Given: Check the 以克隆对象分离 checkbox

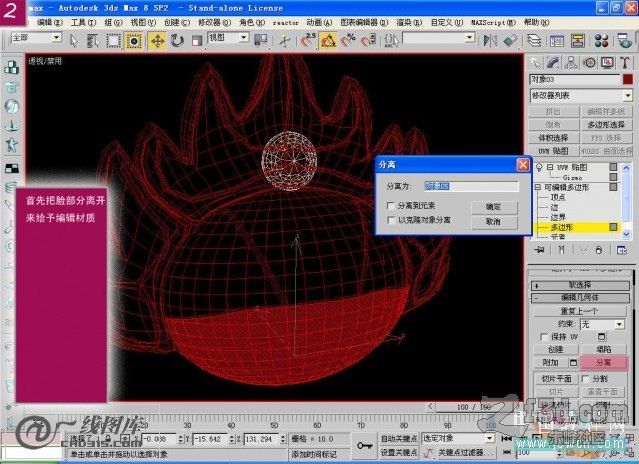Looking at the screenshot, I should pos(391,220).
